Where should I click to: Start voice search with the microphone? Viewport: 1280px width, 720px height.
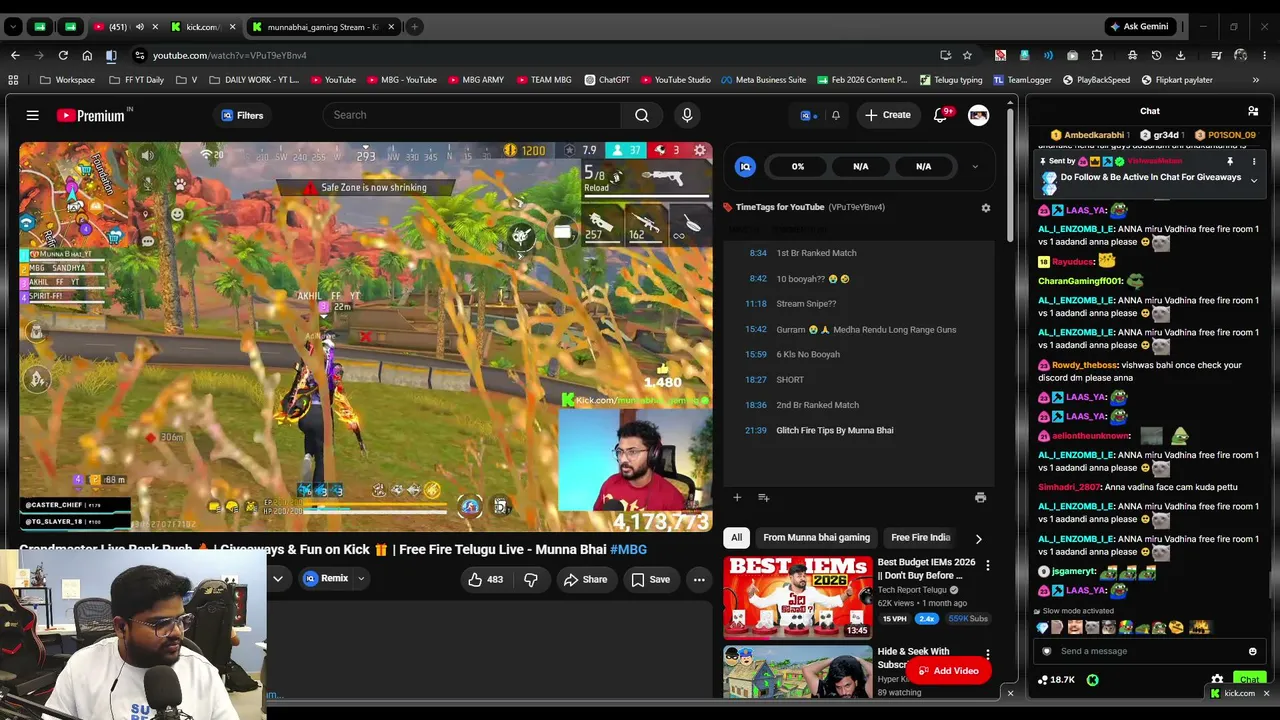(x=687, y=115)
